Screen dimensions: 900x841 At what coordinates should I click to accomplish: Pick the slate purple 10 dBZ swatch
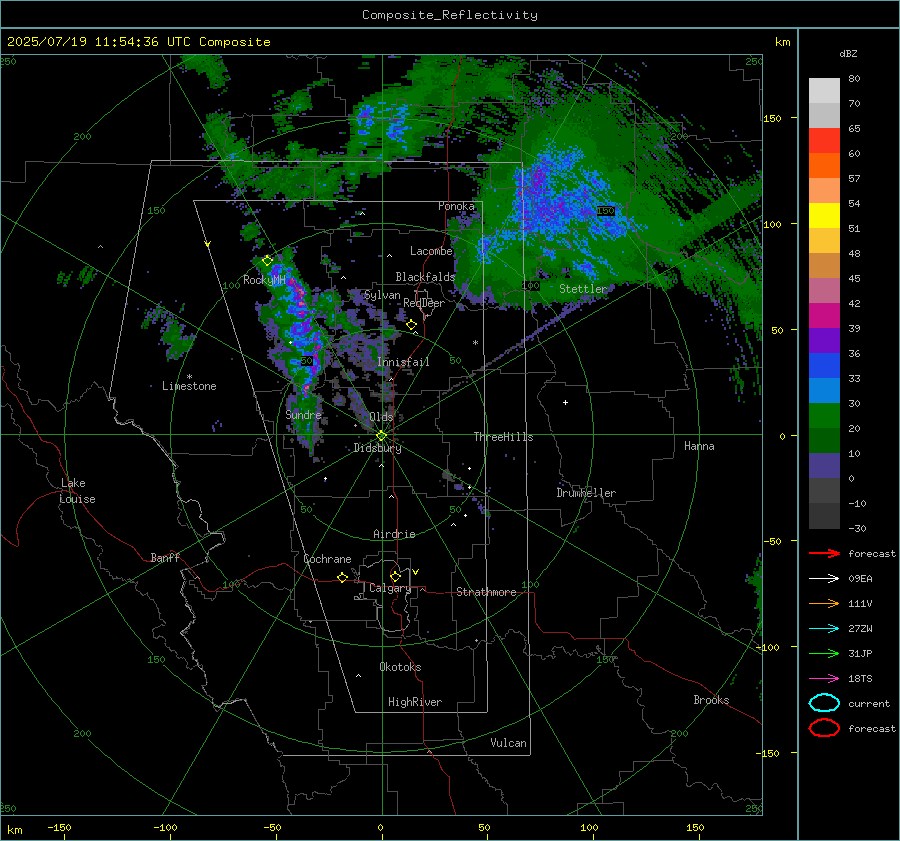point(824,465)
